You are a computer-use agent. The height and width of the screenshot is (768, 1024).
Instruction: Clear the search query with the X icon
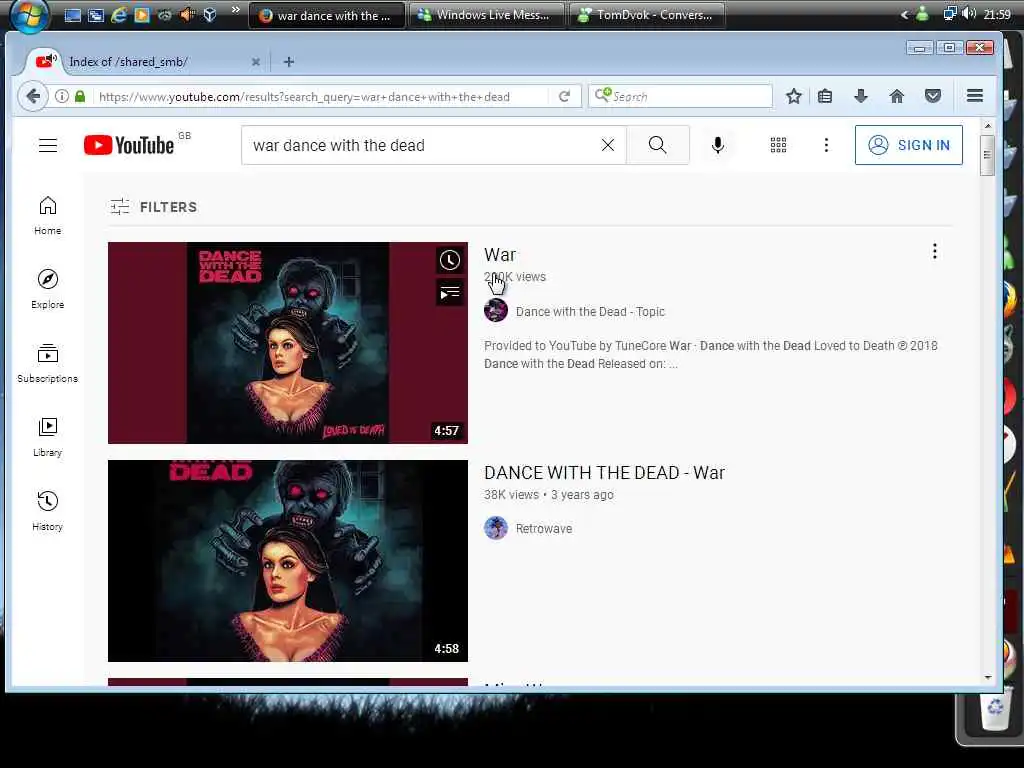pyautogui.click(x=607, y=145)
